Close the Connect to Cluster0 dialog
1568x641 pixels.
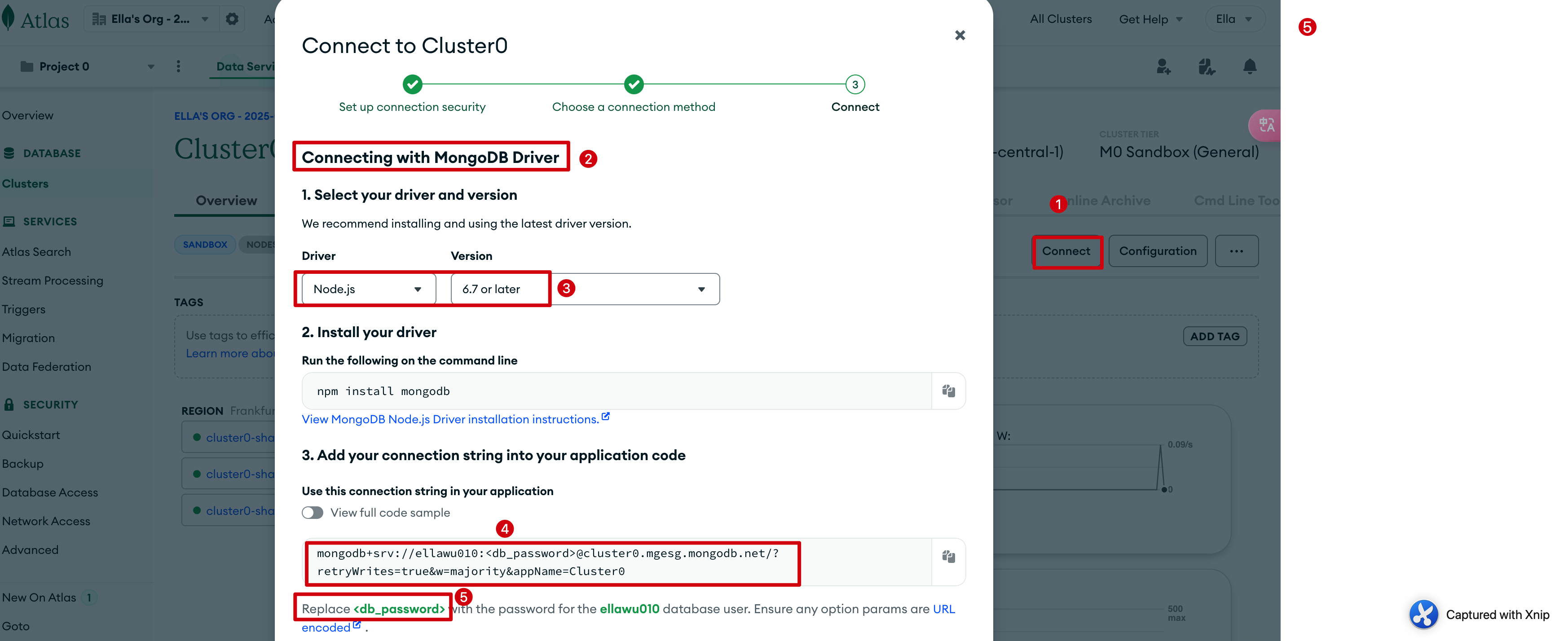coord(959,35)
